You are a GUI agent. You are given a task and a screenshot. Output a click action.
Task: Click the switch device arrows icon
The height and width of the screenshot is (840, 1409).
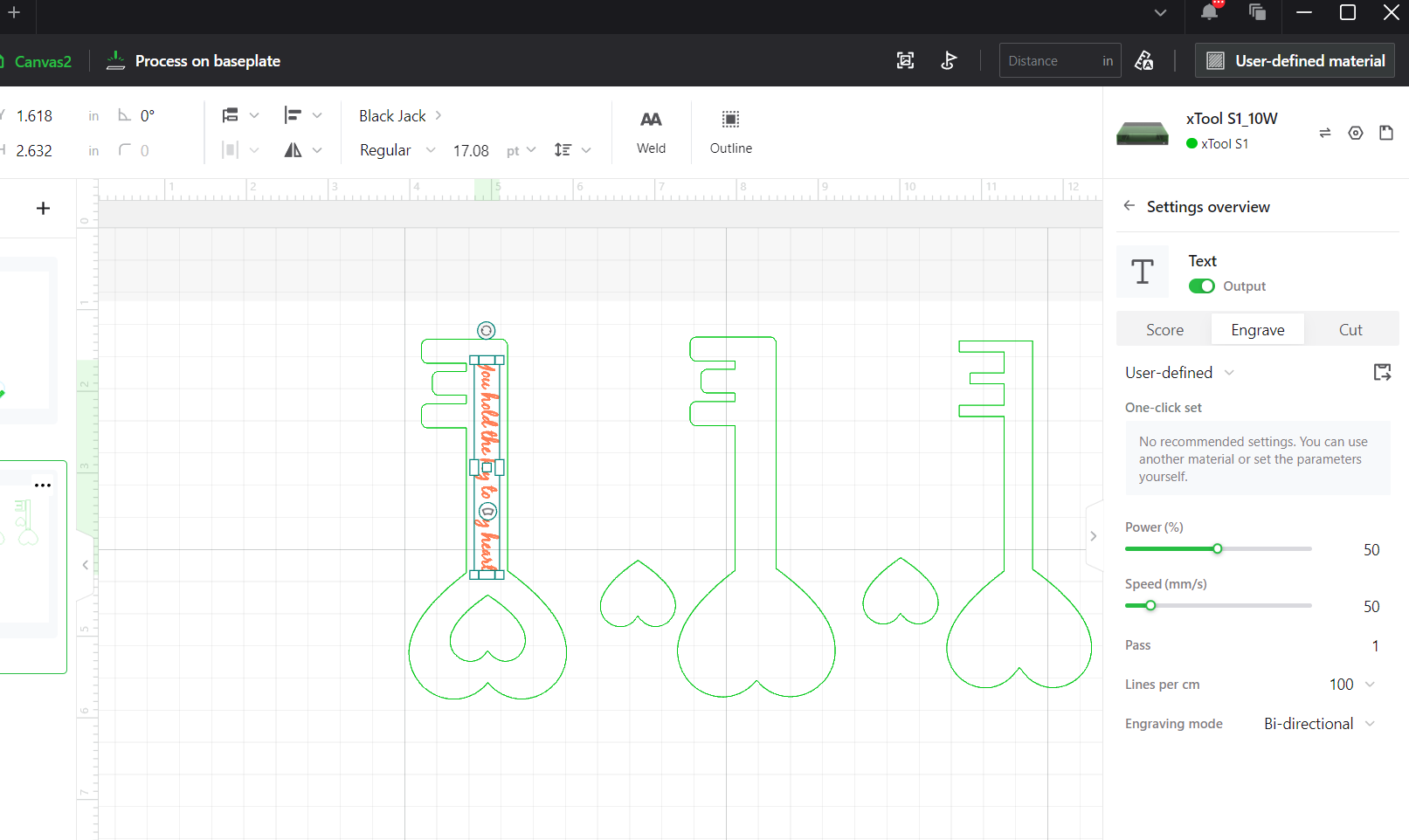pos(1325,133)
